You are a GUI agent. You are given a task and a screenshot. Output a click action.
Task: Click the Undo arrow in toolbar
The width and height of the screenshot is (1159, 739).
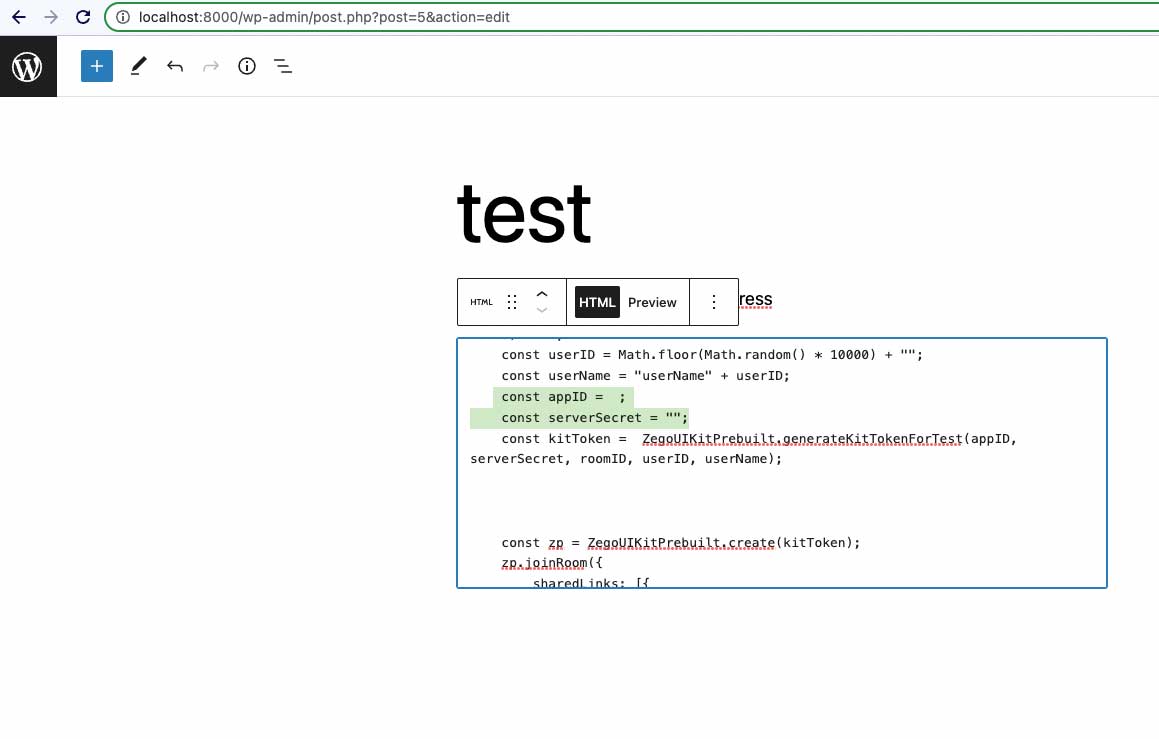[x=175, y=66]
